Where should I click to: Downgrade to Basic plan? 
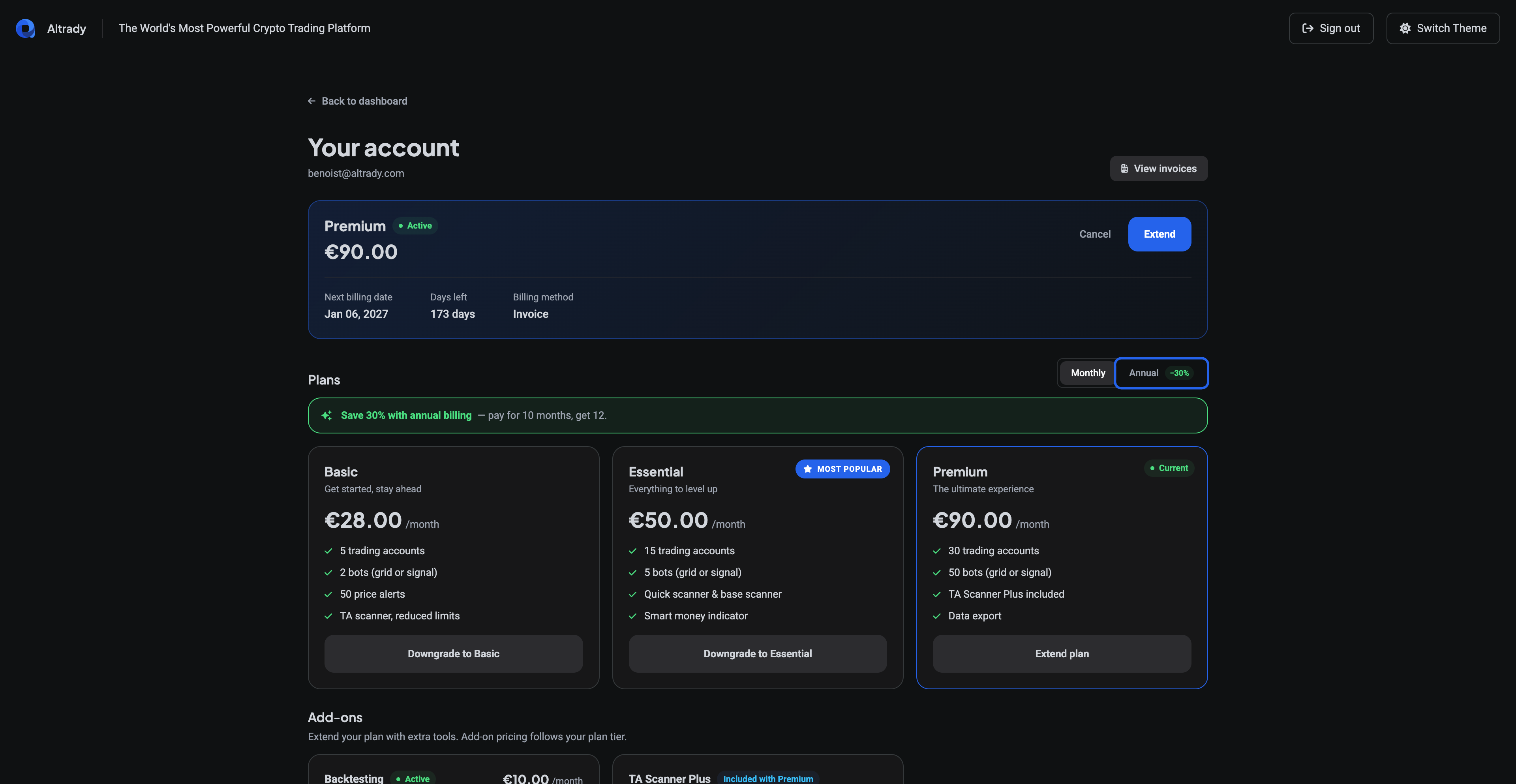(453, 654)
